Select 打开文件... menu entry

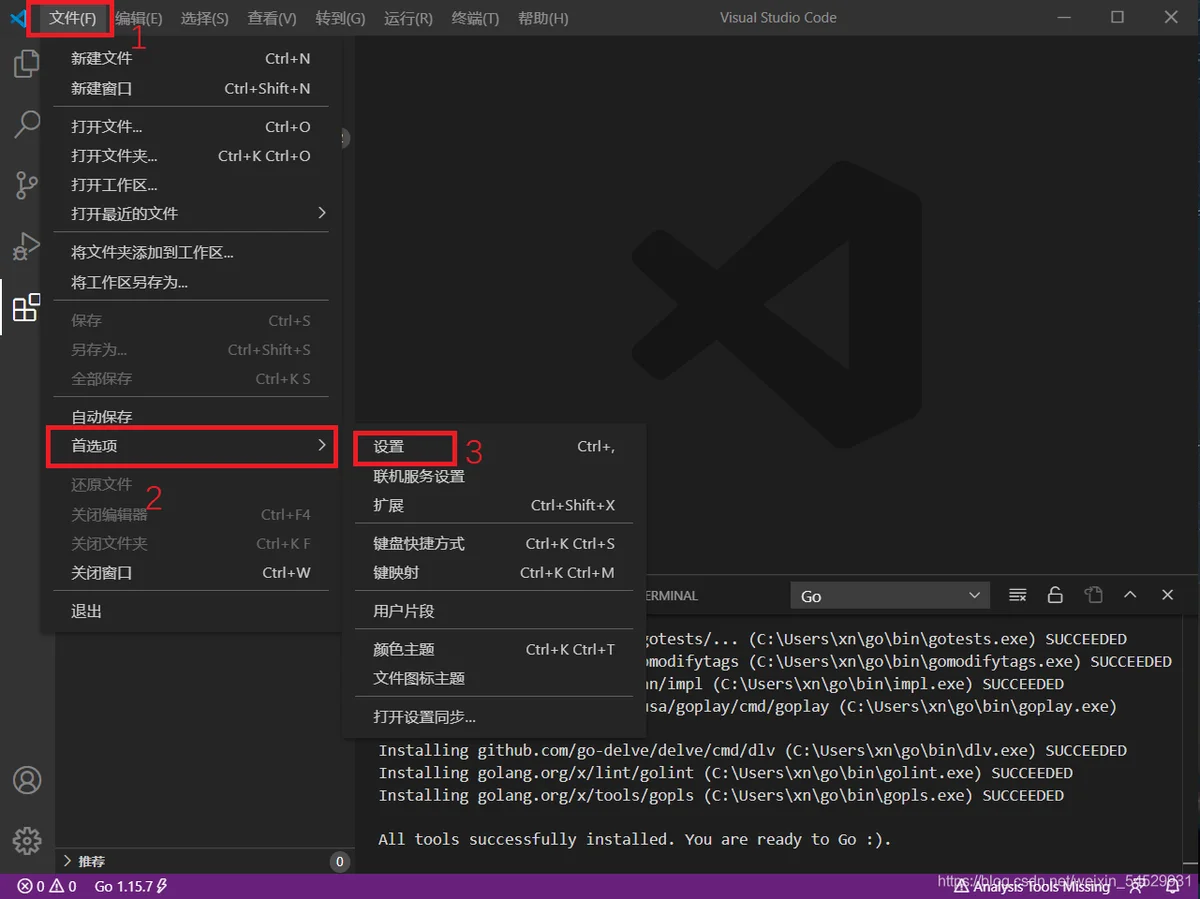click(x=191, y=127)
